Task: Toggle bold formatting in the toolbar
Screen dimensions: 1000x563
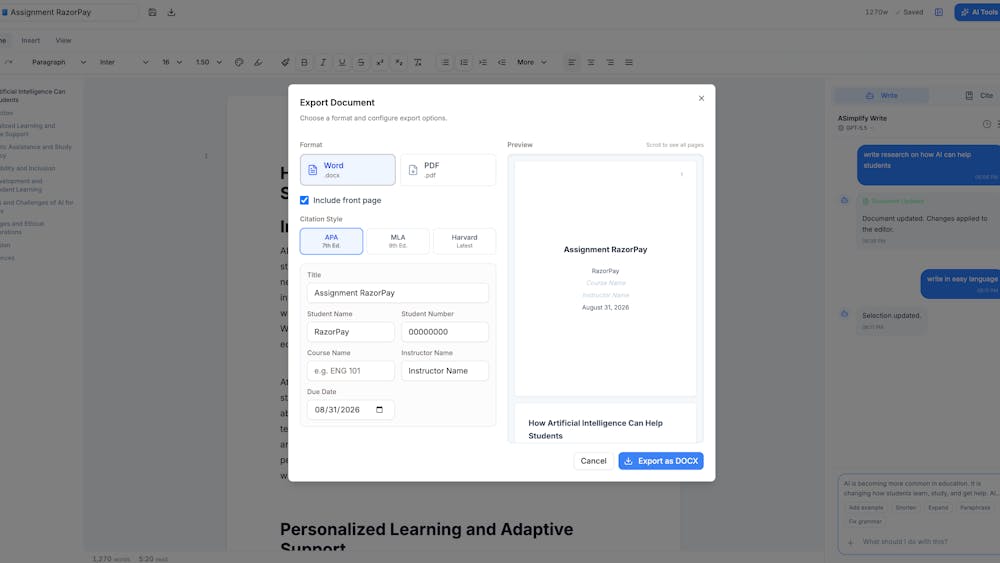Action: (x=304, y=62)
